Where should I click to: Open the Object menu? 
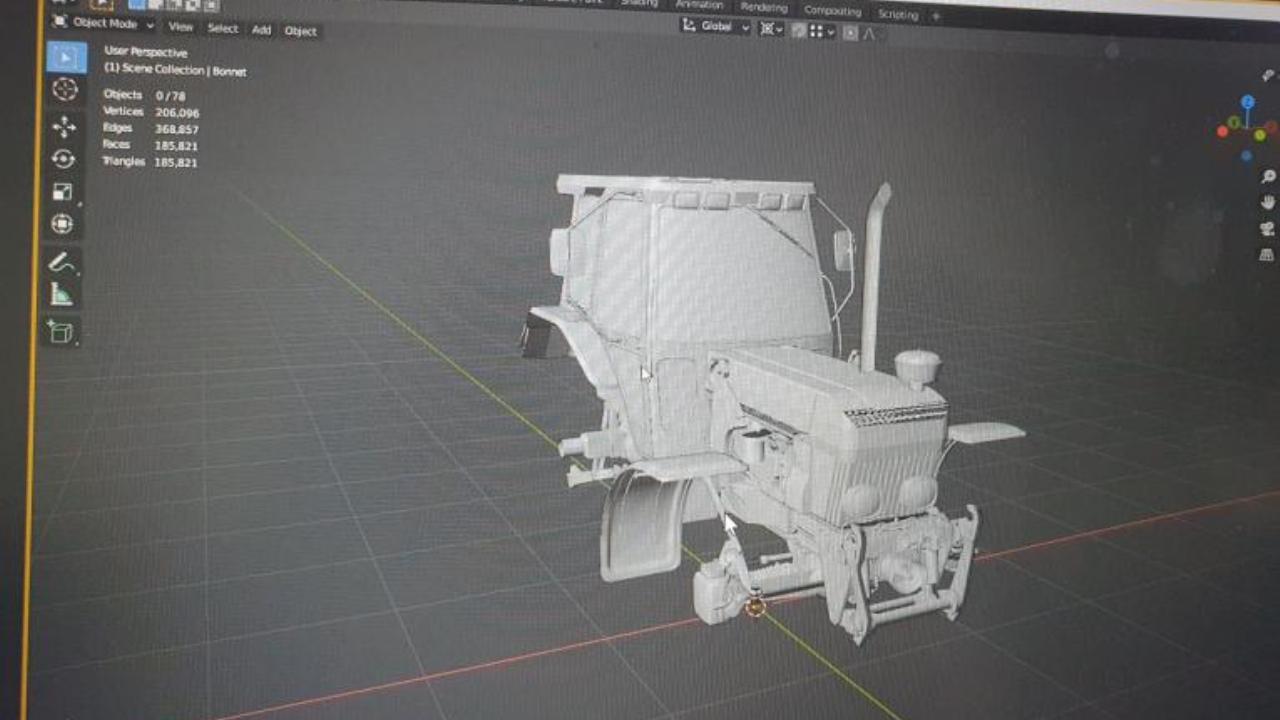pos(300,31)
